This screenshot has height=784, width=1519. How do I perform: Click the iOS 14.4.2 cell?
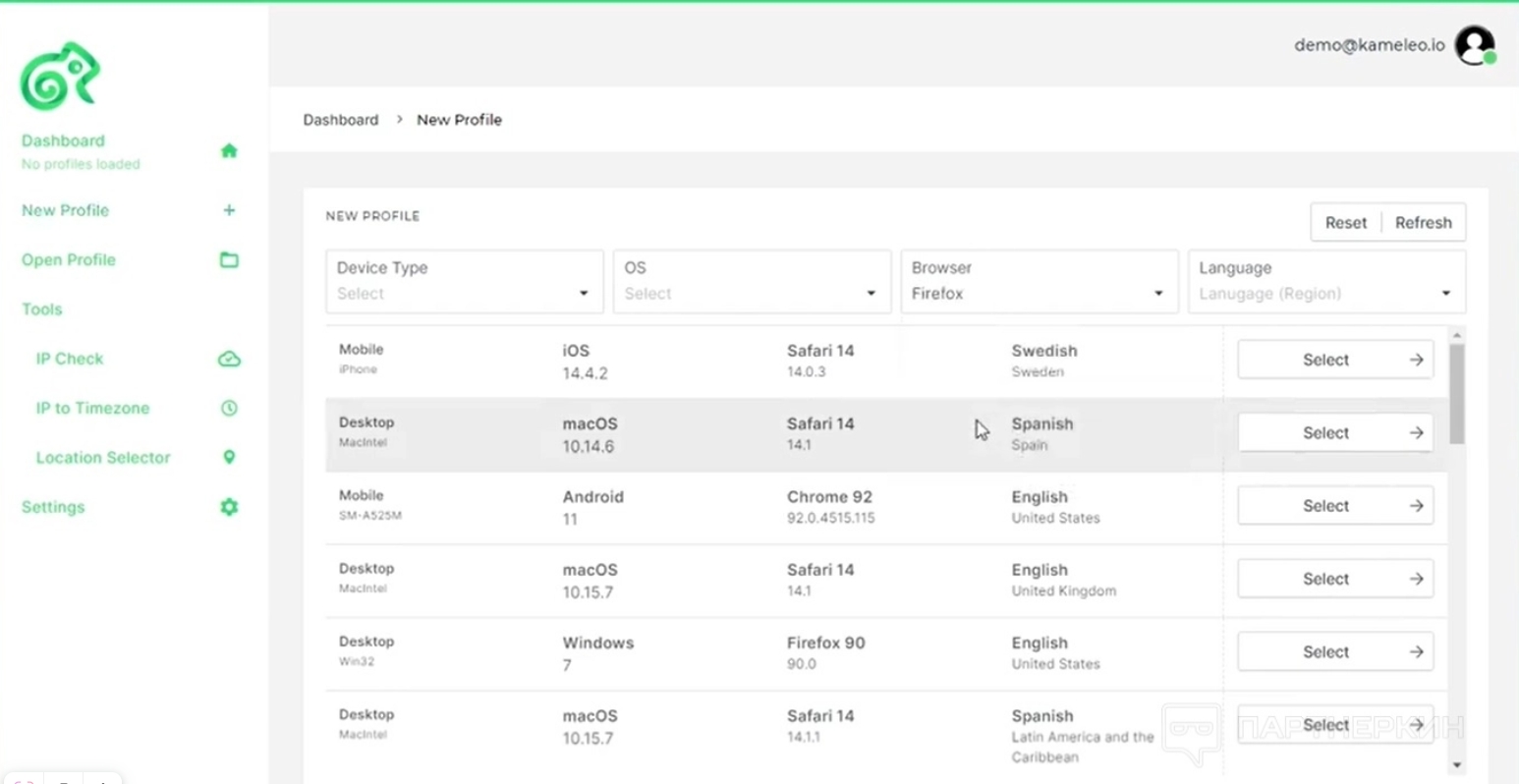(x=586, y=362)
